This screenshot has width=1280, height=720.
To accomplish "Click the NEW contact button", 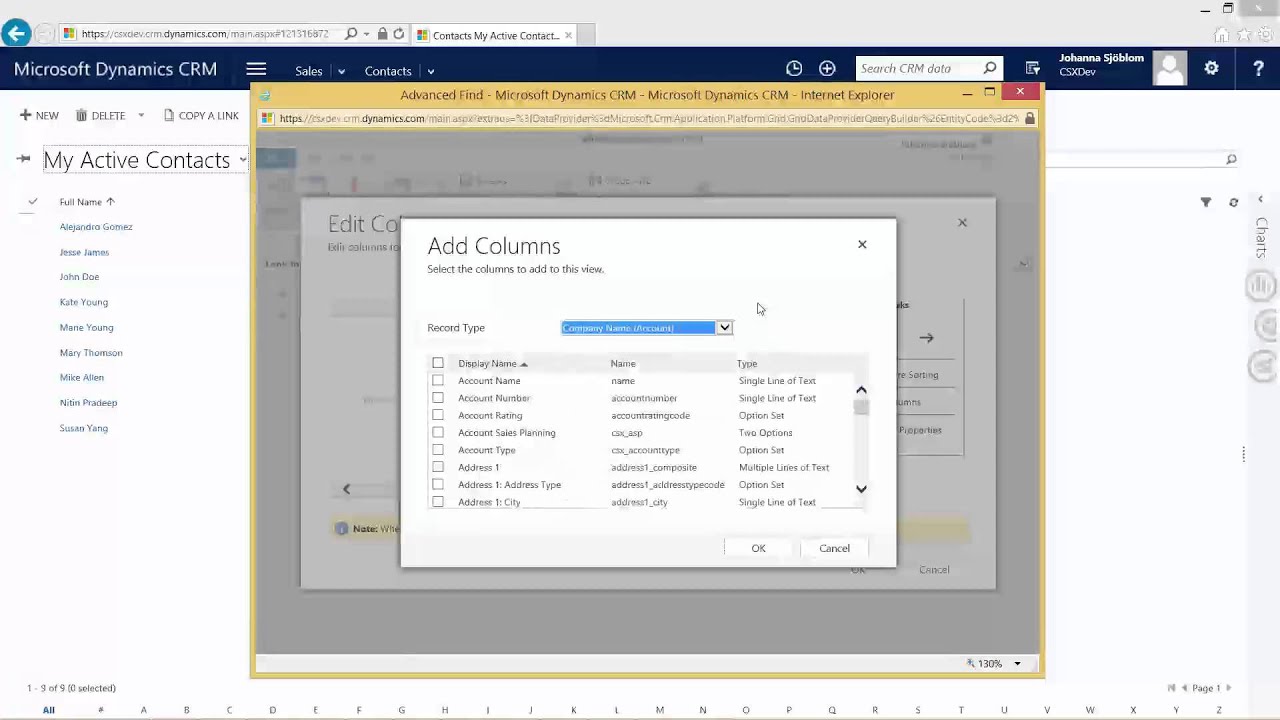I will 39,115.
